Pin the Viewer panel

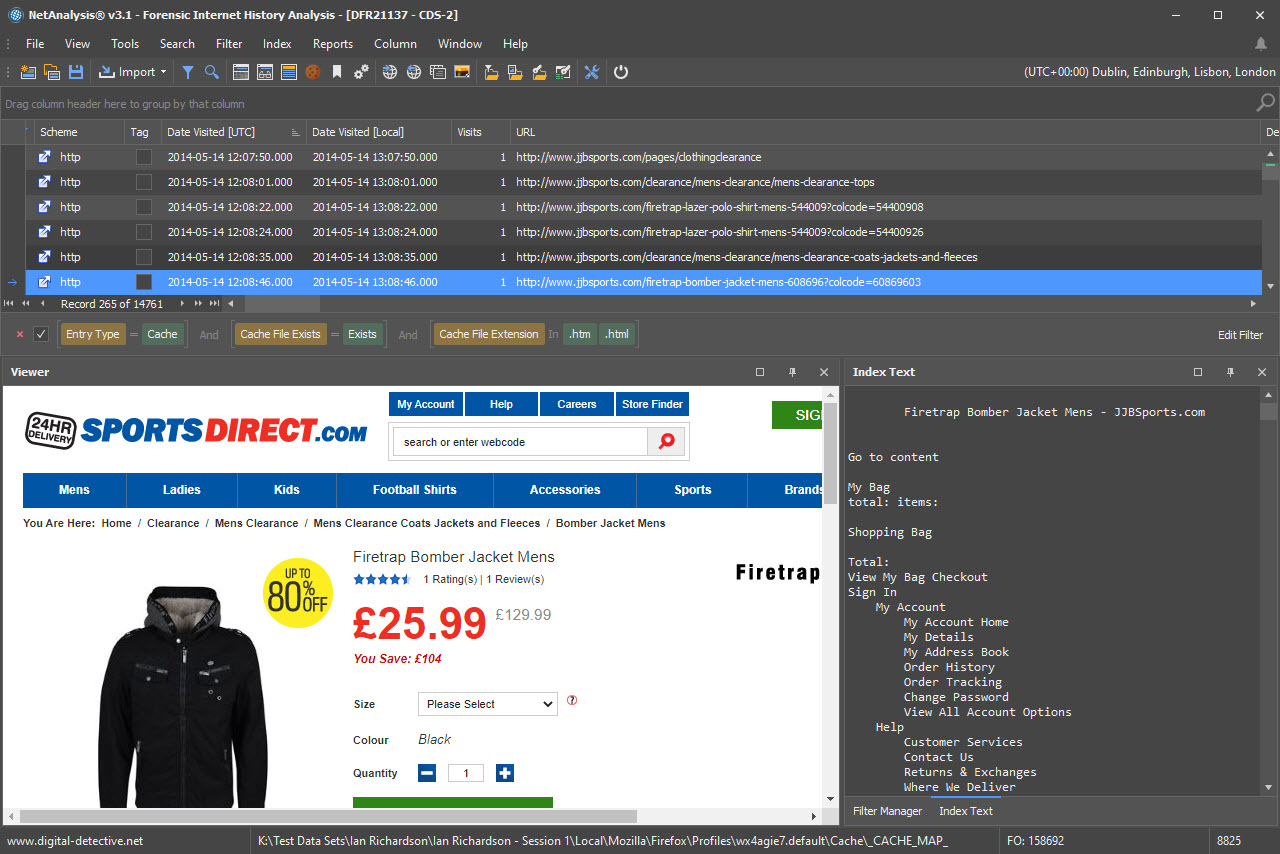792,372
